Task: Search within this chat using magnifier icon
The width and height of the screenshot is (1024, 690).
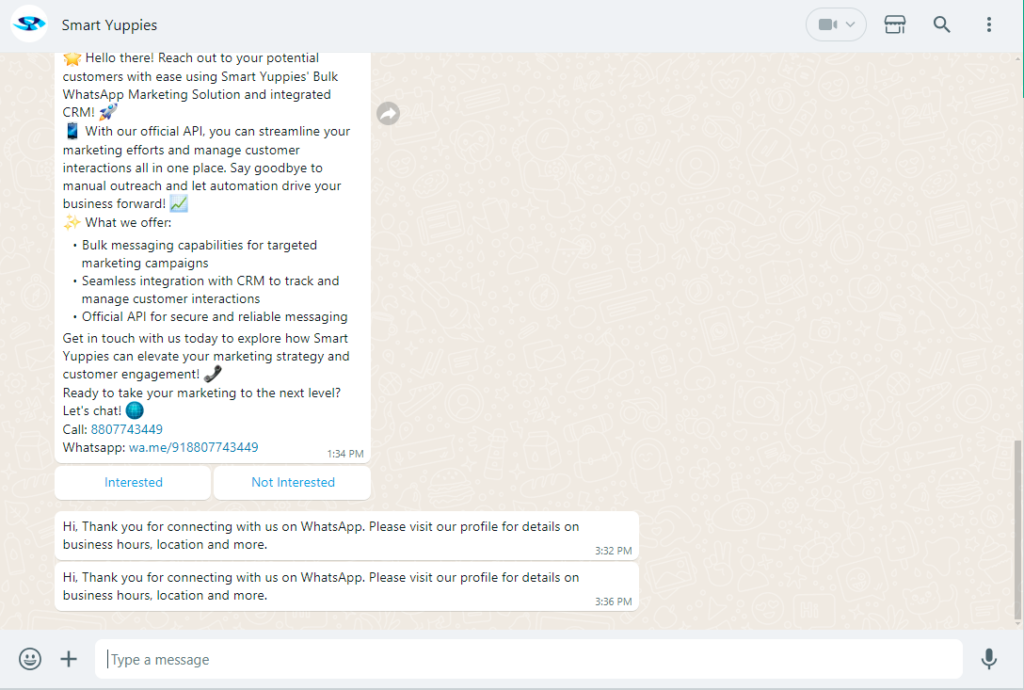Action: 941,25
